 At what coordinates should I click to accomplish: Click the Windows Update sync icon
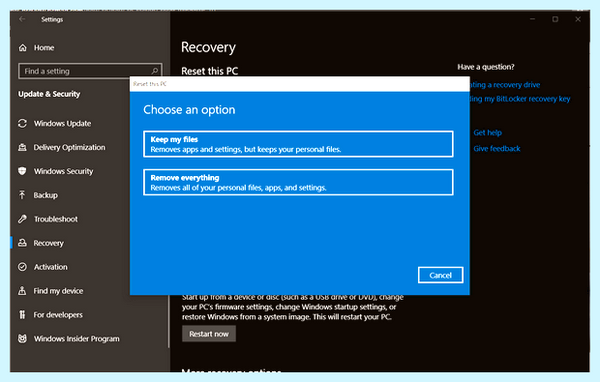[x=23, y=123]
